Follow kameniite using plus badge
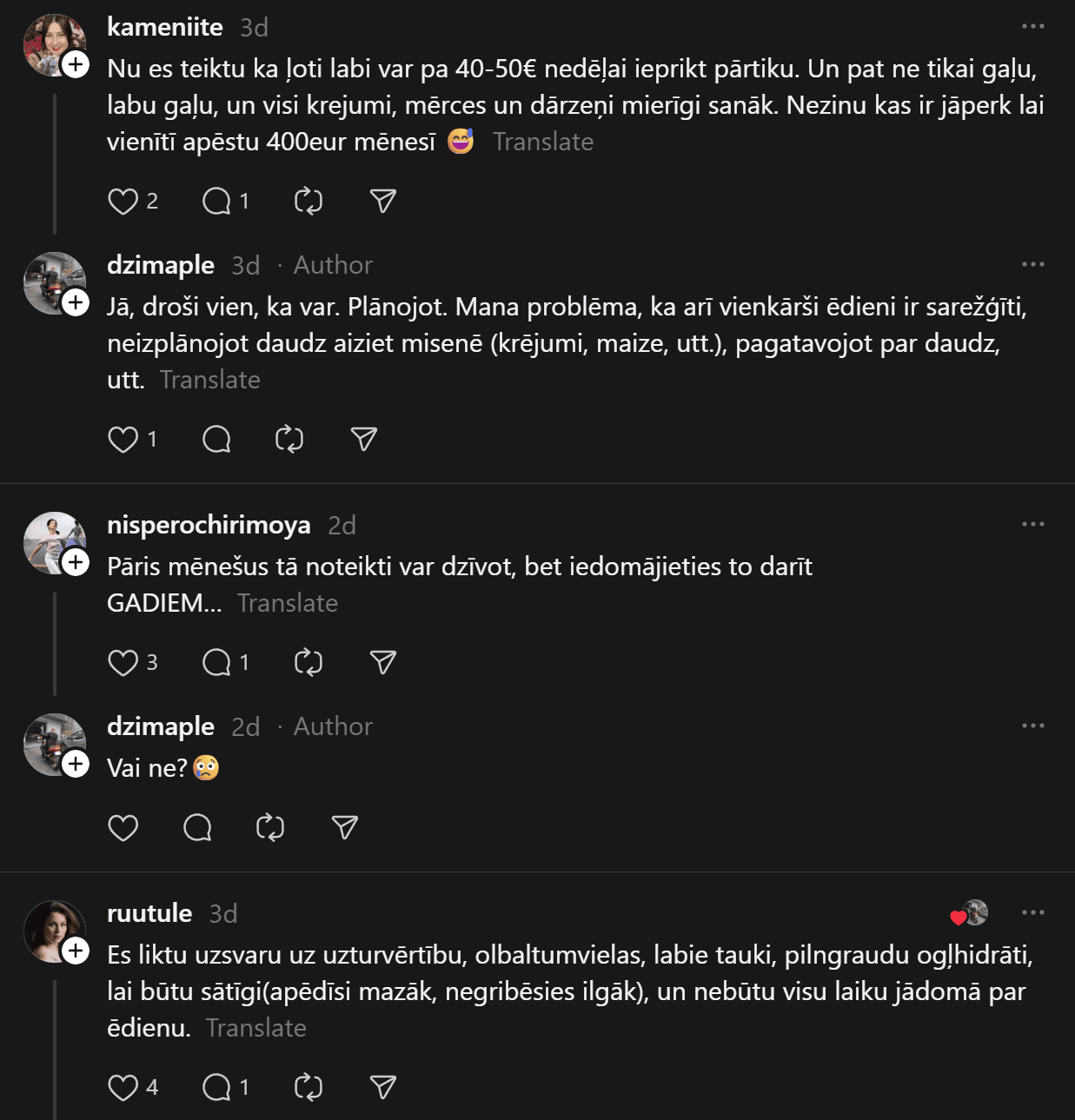1075x1120 pixels. 76,64
